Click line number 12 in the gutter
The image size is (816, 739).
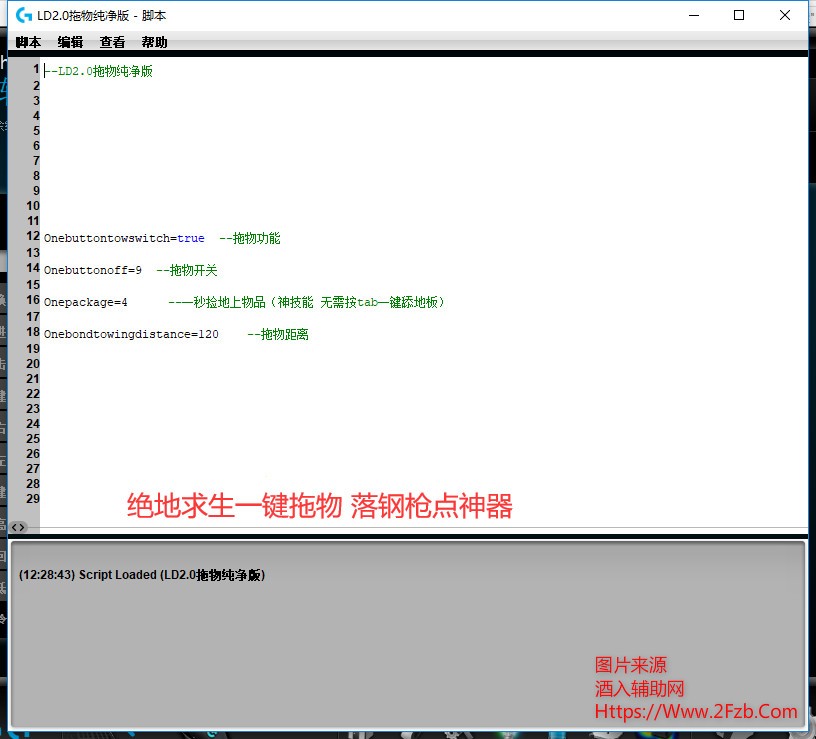click(33, 236)
